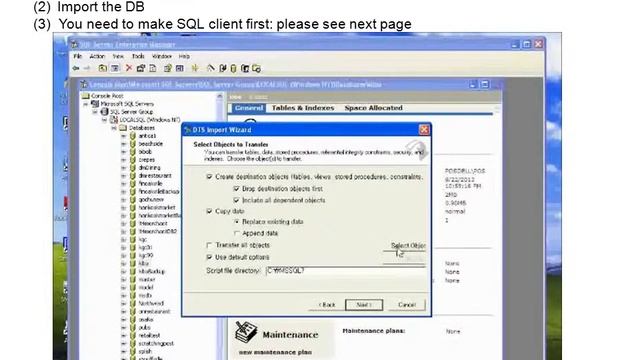This screenshot has height=360, width=640.
Task: Expand the msdb database node
Action: click(124, 296)
